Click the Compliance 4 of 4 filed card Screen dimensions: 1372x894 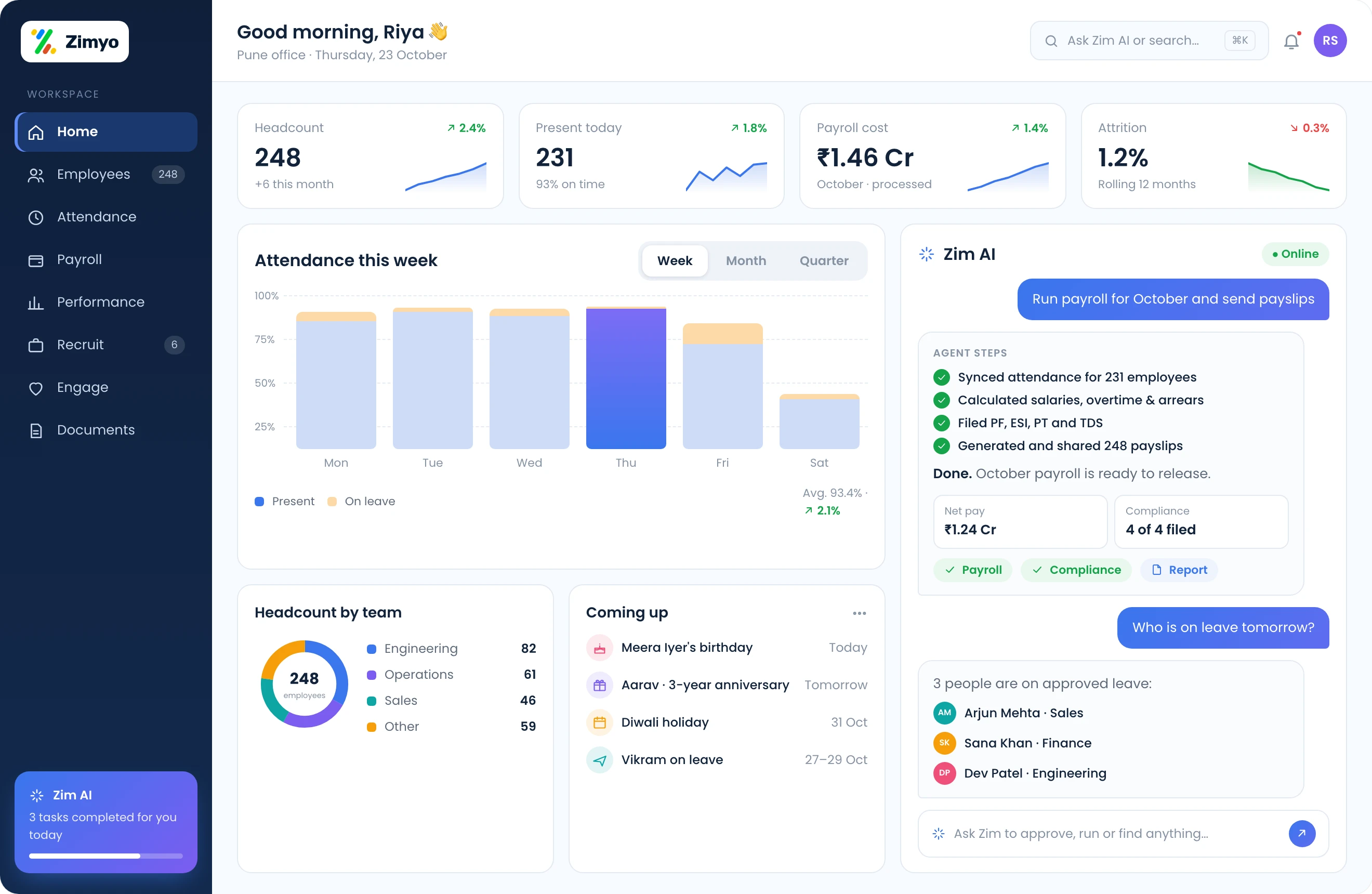(x=1202, y=522)
